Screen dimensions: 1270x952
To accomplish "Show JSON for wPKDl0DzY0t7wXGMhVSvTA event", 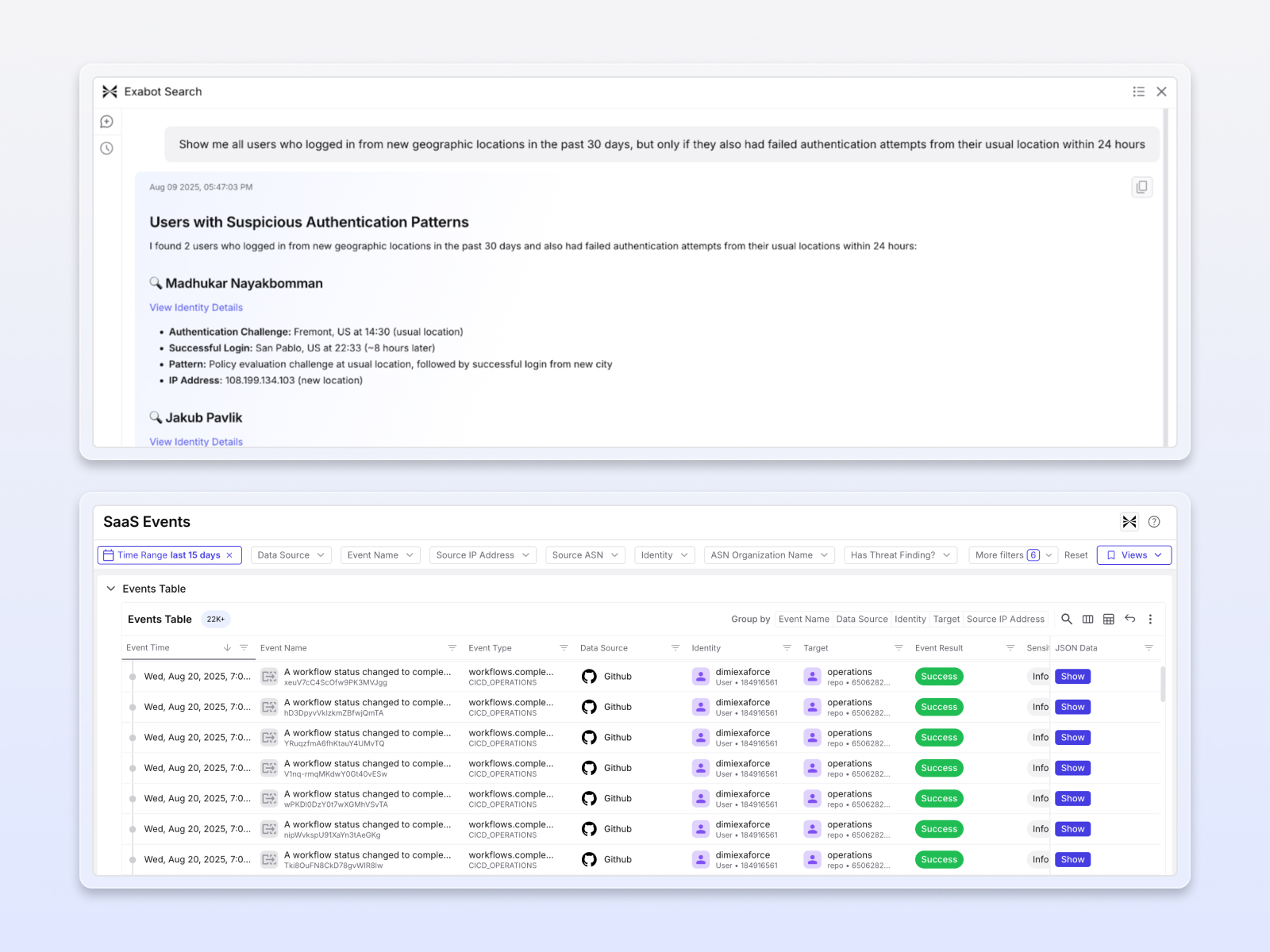I will coord(1072,799).
